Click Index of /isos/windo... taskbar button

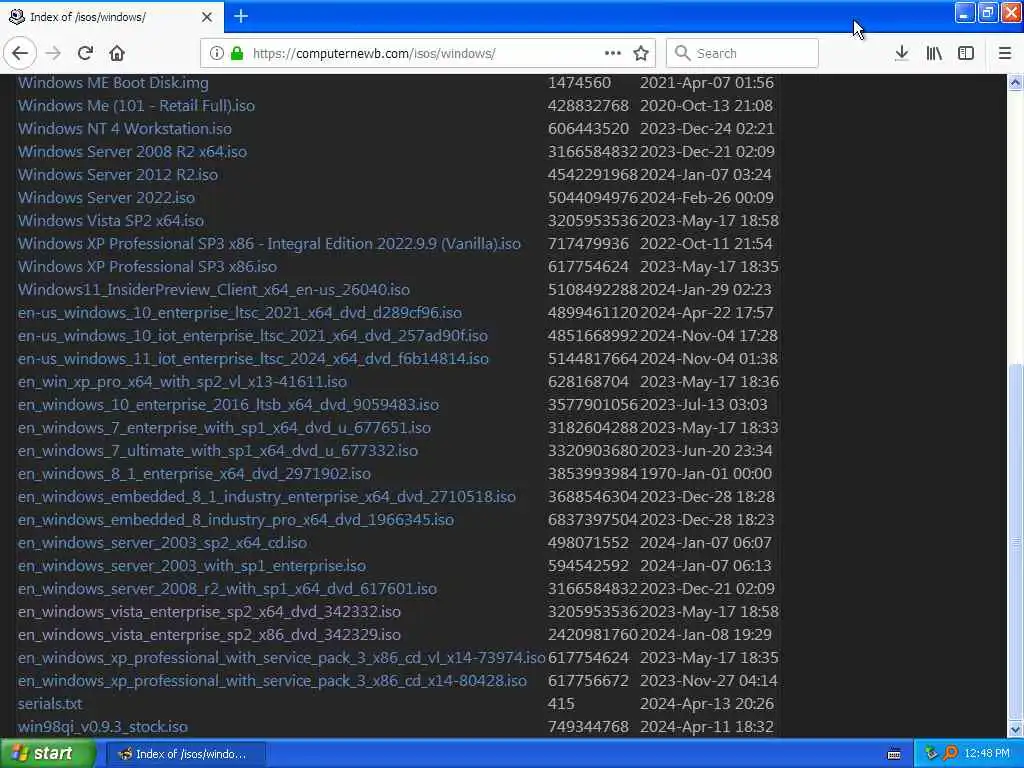185,754
